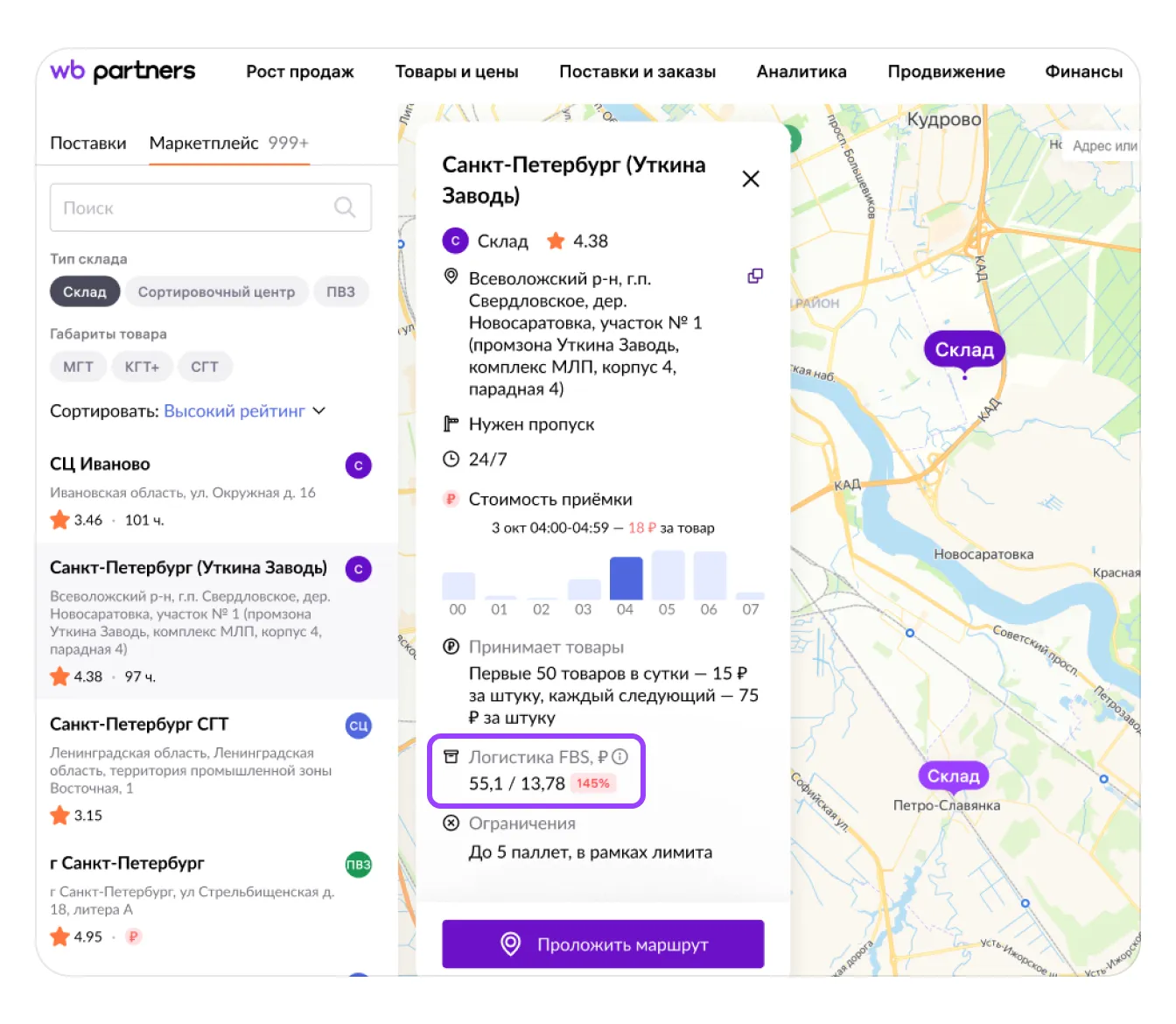1176x1024 pixels.
Task: Open the Аналитика navigation menu
Action: (x=801, y=72)
